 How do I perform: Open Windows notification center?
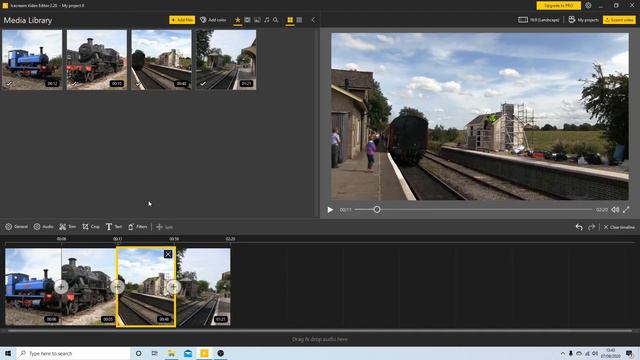(629, 353)
